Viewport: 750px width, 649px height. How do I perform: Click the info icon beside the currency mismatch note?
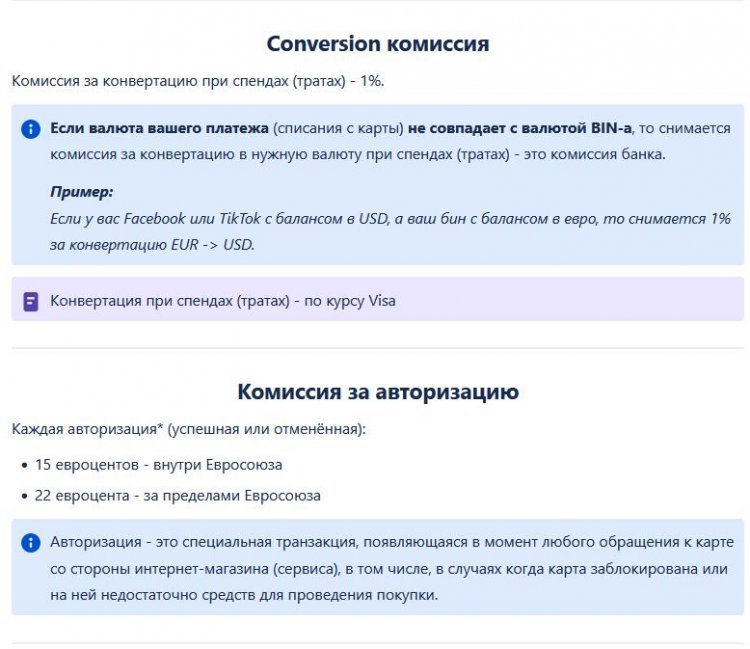31,129
